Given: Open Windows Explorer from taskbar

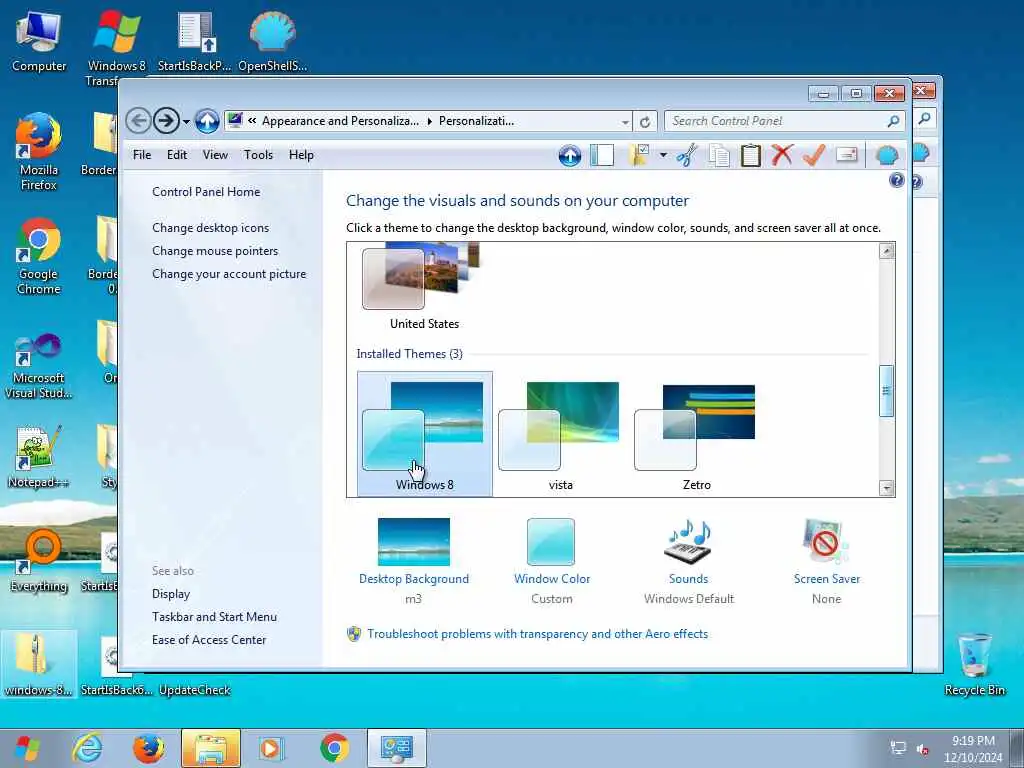Looking at the screenshot, I should coord(211,748).
